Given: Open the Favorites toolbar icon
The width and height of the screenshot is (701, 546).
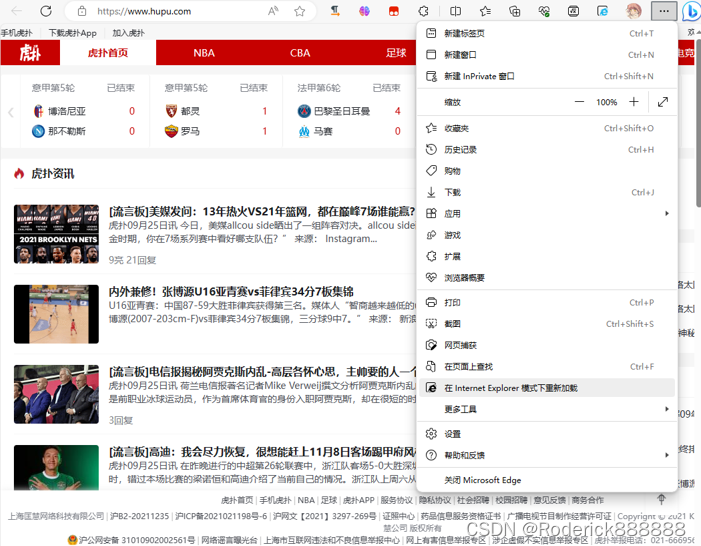Looking at the screenshot, I should click(x=485, y=11).
